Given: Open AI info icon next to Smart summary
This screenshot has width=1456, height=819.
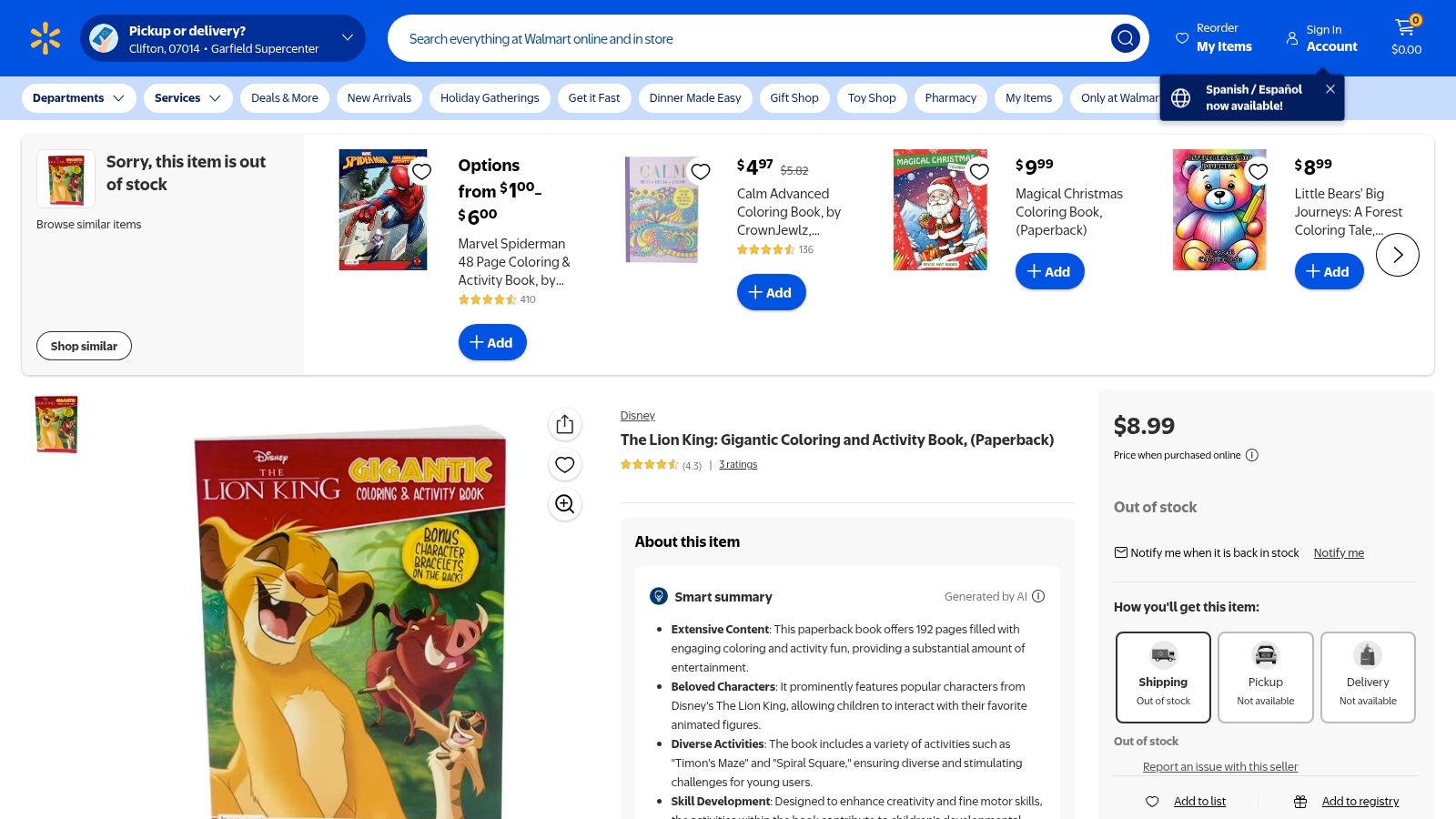Looking at the screenshot, I should coord(1037,596).
